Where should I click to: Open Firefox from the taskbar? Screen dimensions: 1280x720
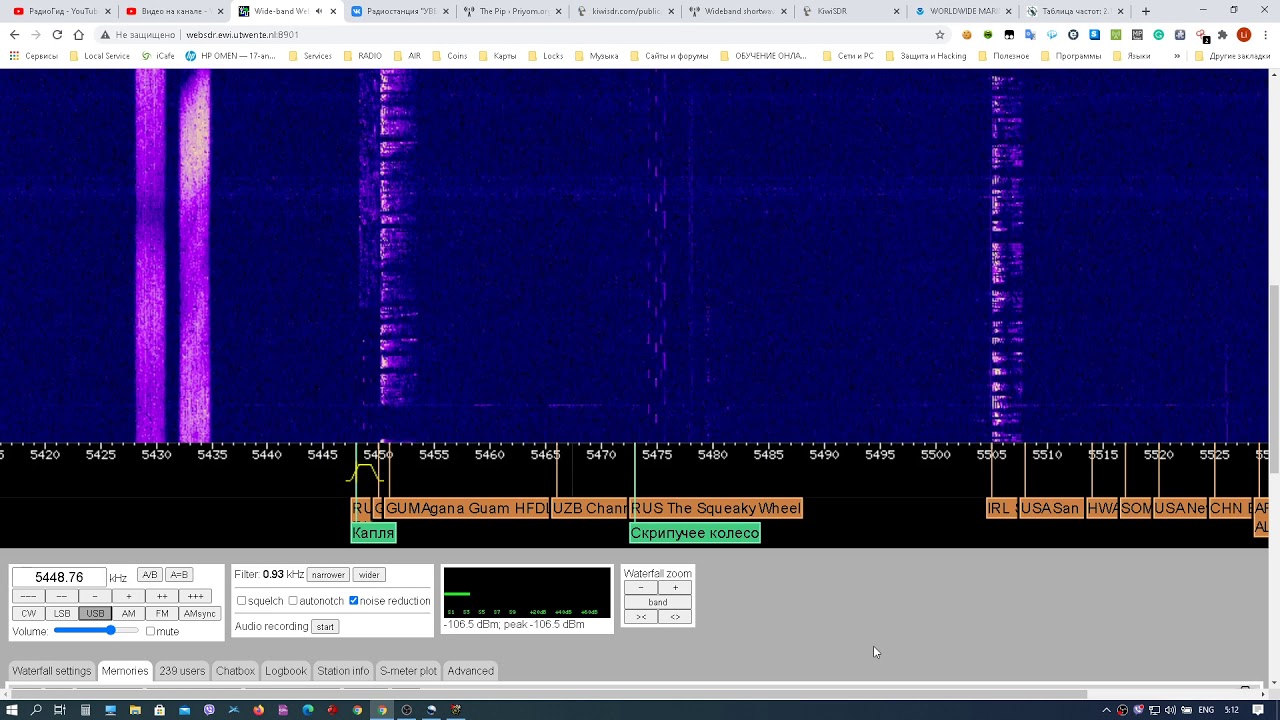point(258,710)
